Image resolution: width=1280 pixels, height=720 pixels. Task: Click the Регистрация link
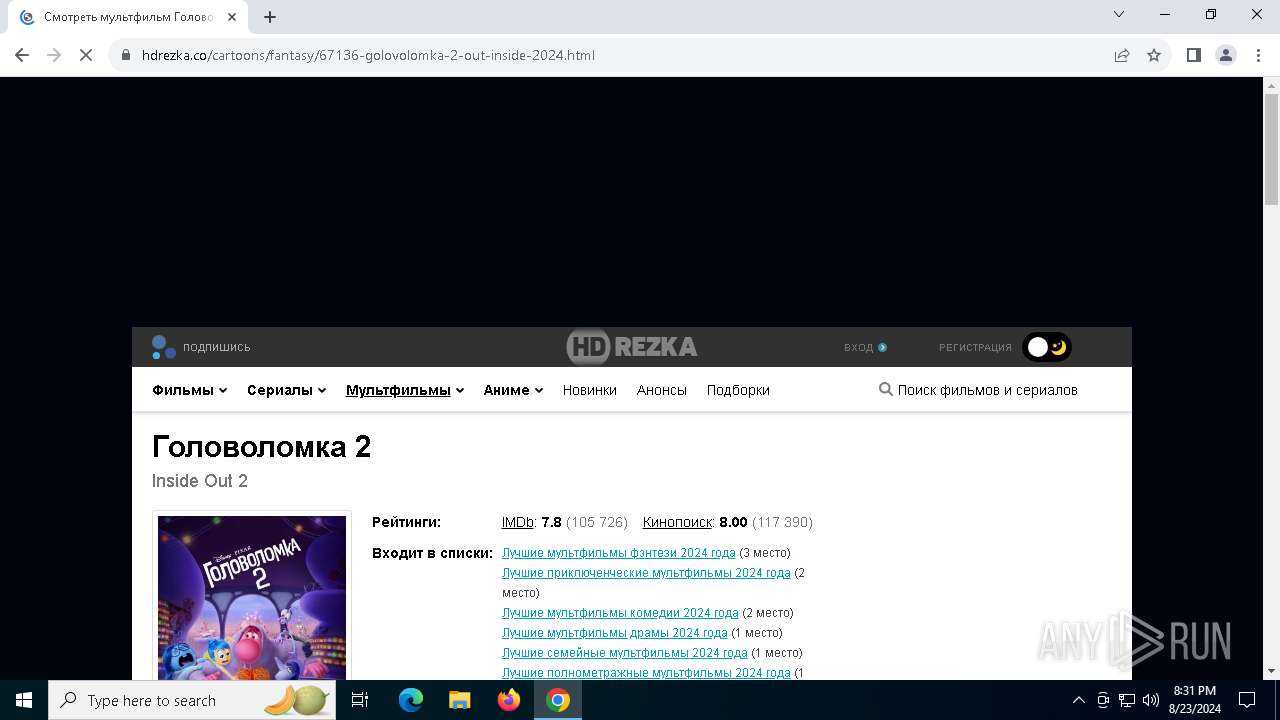[975, 347]
